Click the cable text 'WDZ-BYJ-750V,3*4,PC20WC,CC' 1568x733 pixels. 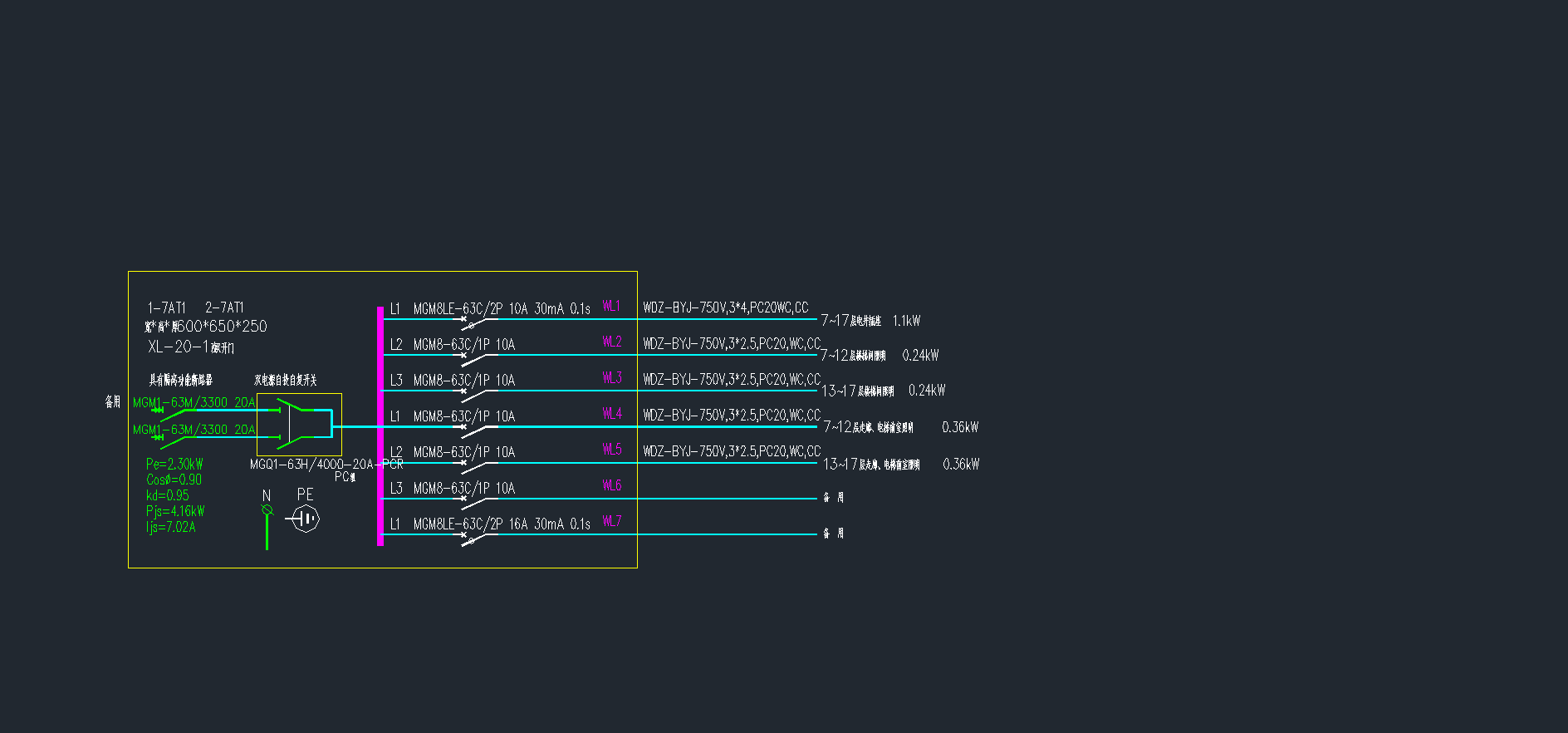pos(725,307)
